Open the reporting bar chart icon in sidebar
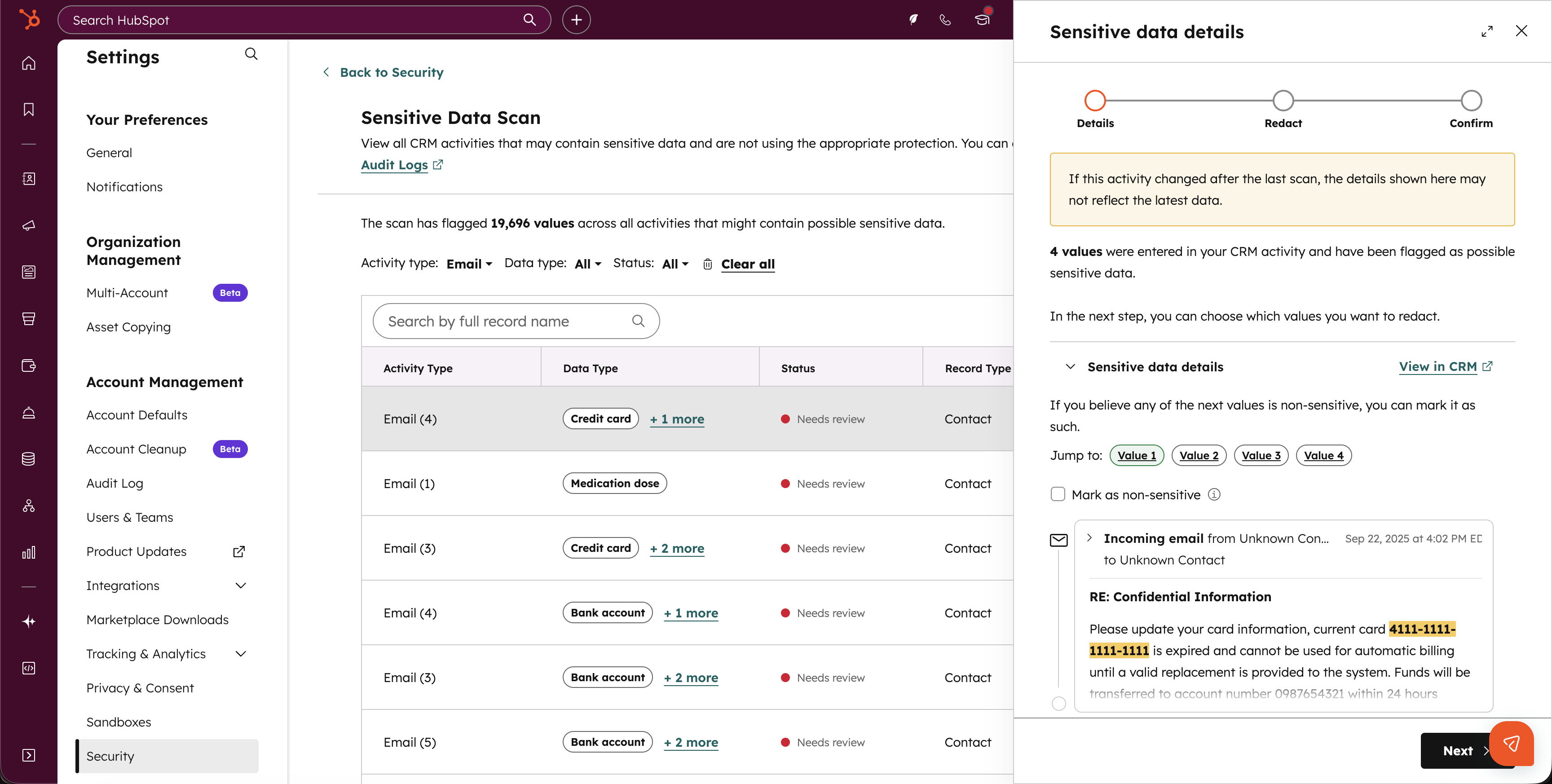The width and height of the screenshot is (1552, 784). click(x=28, y=552)
